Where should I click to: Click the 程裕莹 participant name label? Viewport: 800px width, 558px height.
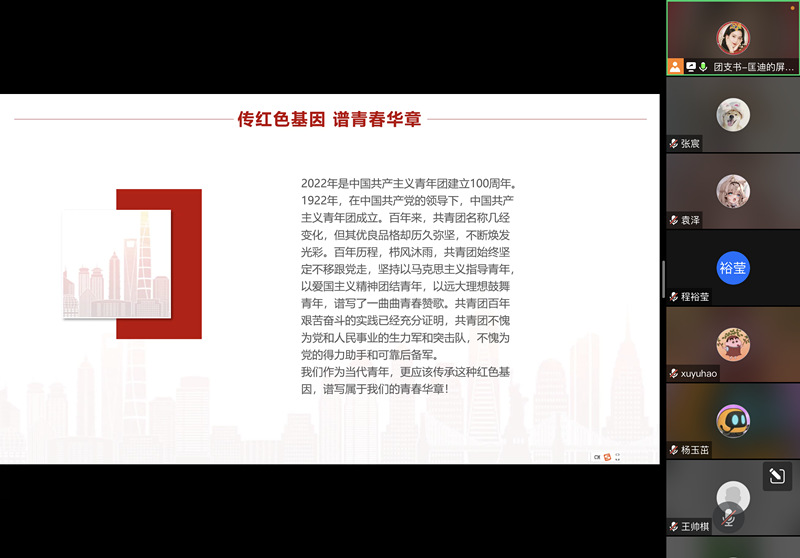coord(695,297)
